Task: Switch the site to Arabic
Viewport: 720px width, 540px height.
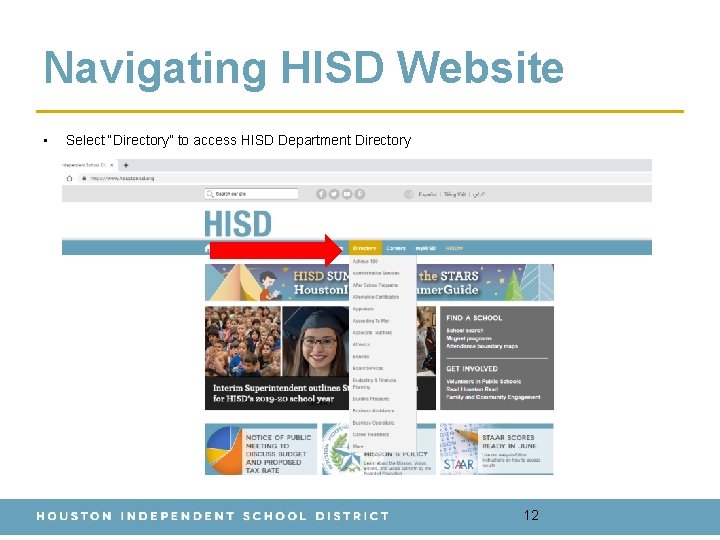Action: point(479,194)
